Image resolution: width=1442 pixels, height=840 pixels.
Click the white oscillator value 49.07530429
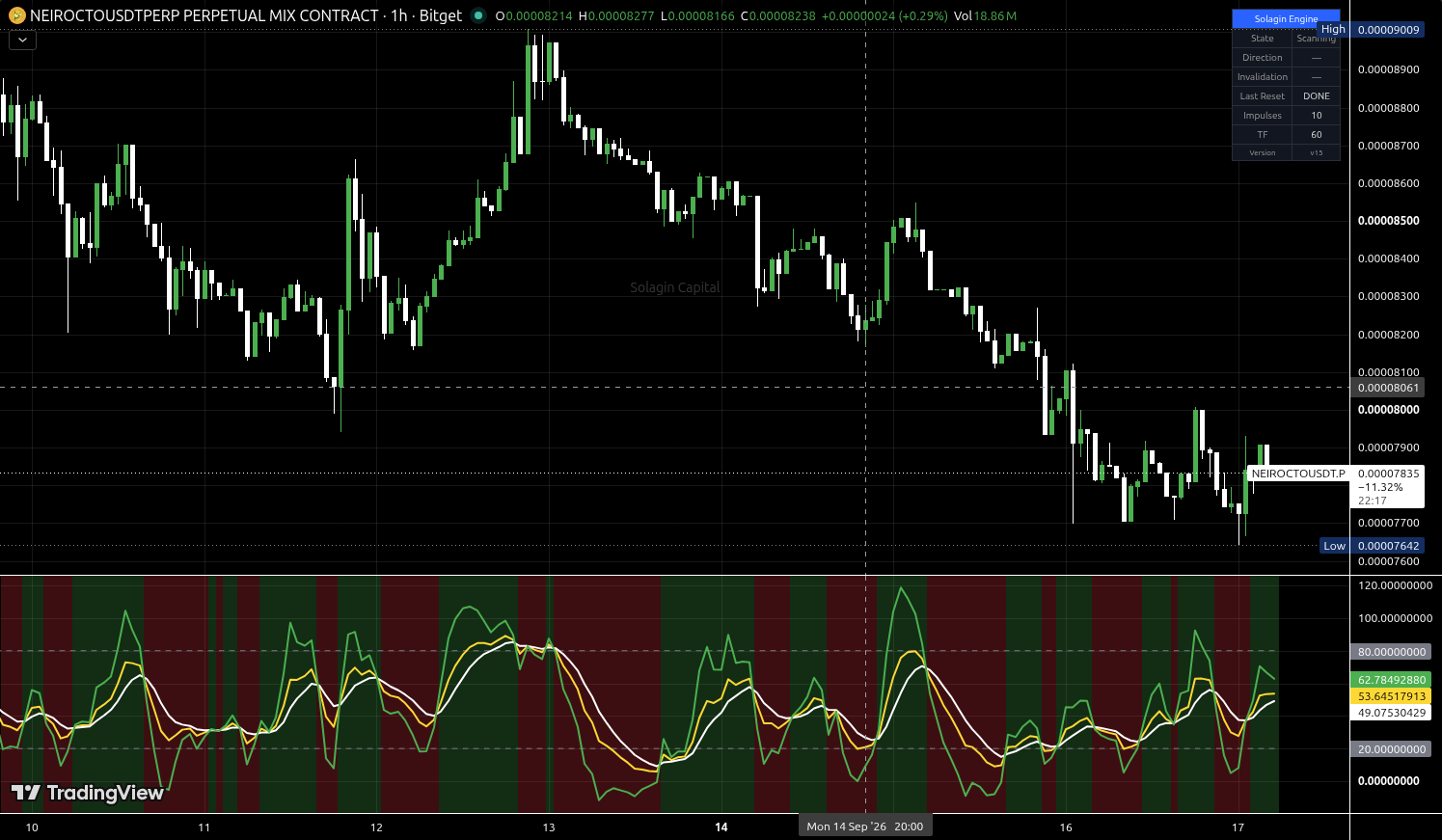(x=1391, y=713)
